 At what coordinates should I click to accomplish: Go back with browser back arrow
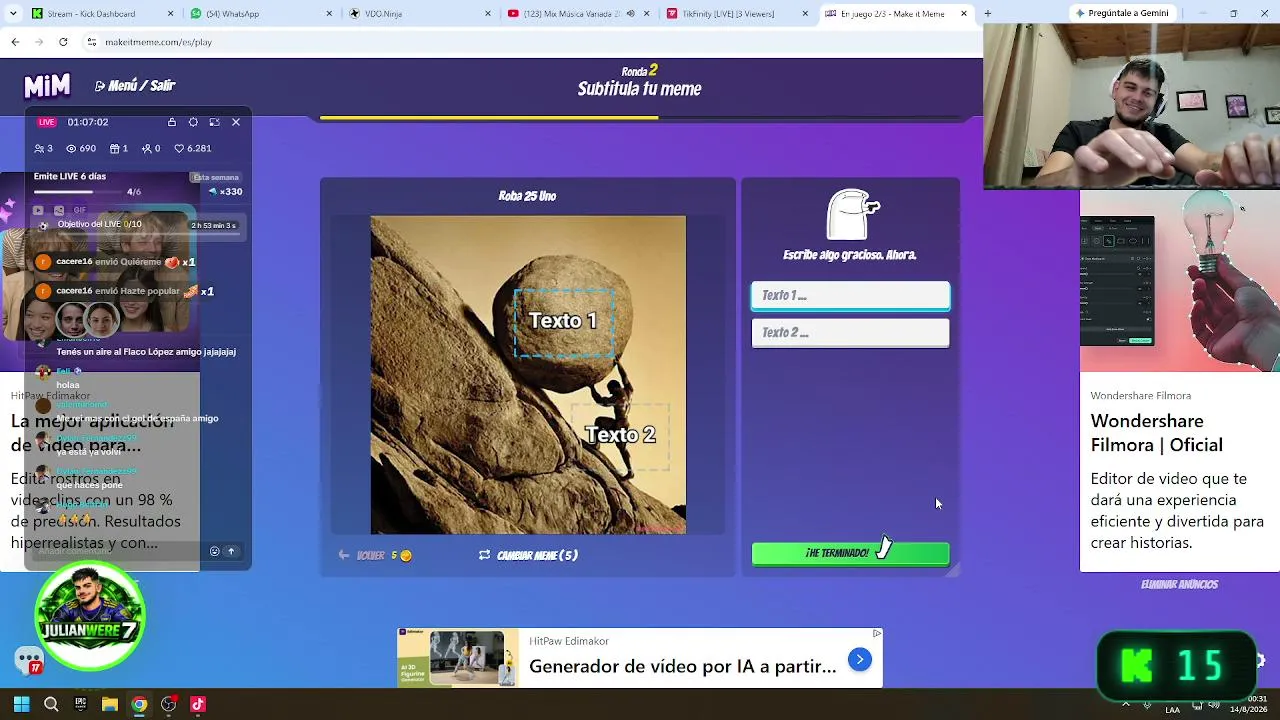pos(15,42)
